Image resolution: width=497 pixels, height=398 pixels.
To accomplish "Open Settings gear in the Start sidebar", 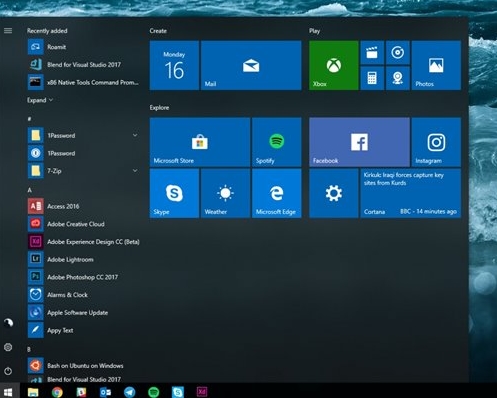I will pyautogui.click(x=8, y=347).
